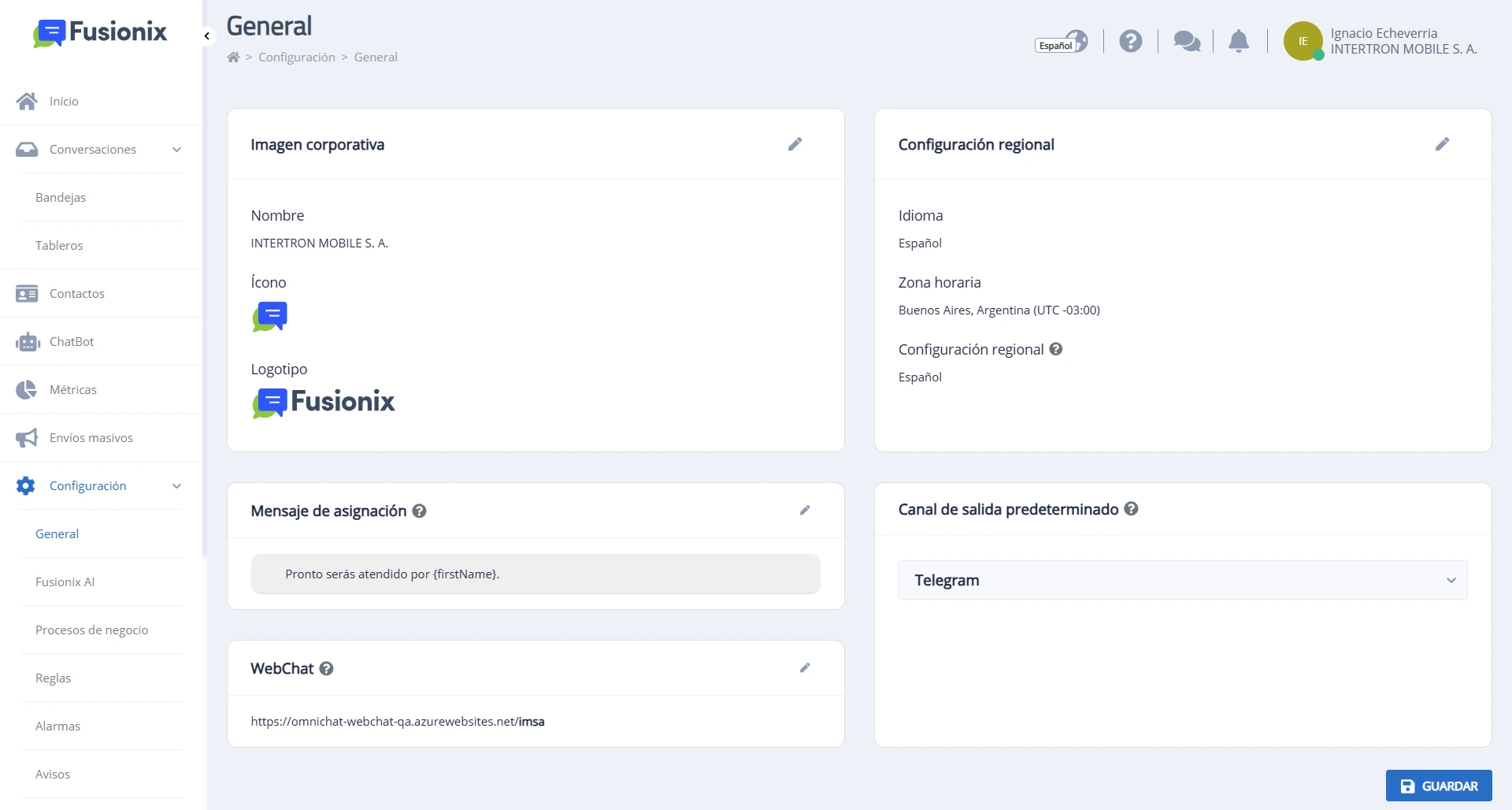Click help icon beside Canal de salida predeterminado
The width and height of the screenshot is (1512, 810).
[x=1132, y=509]
